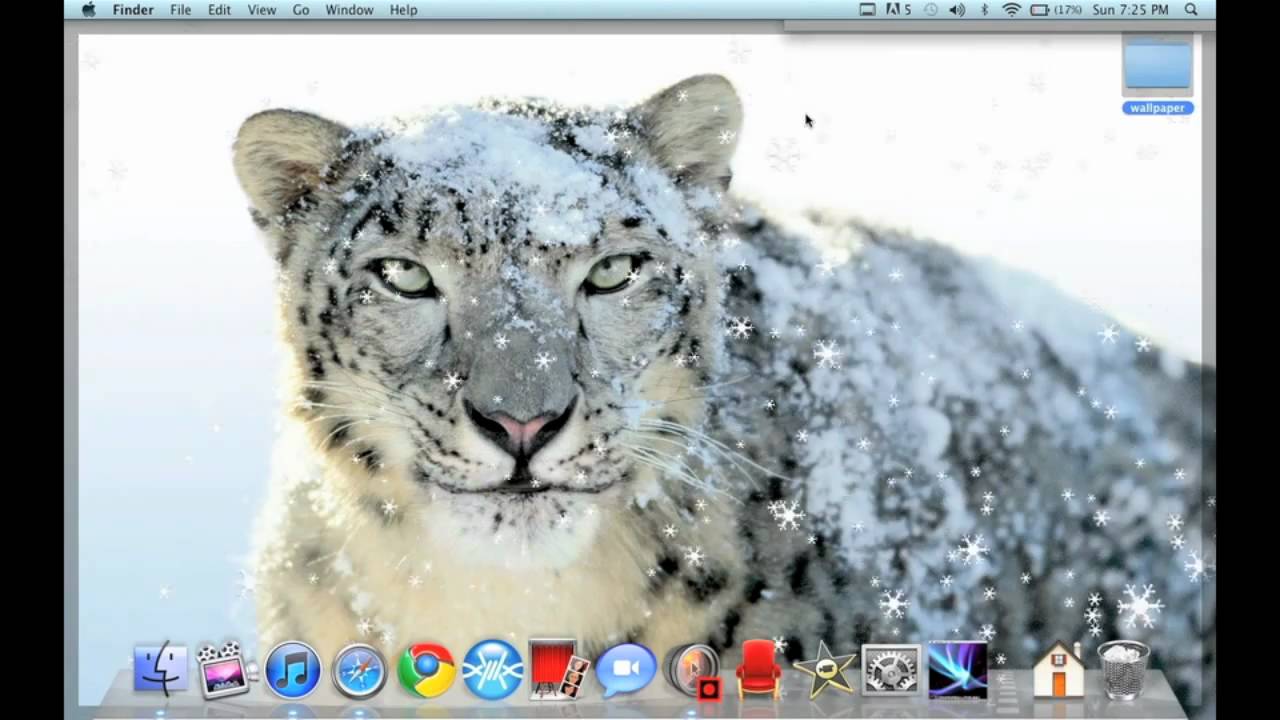1280x720 pixels.
Task: Open the Trash in the Dock
Action: coord(1124,670)
